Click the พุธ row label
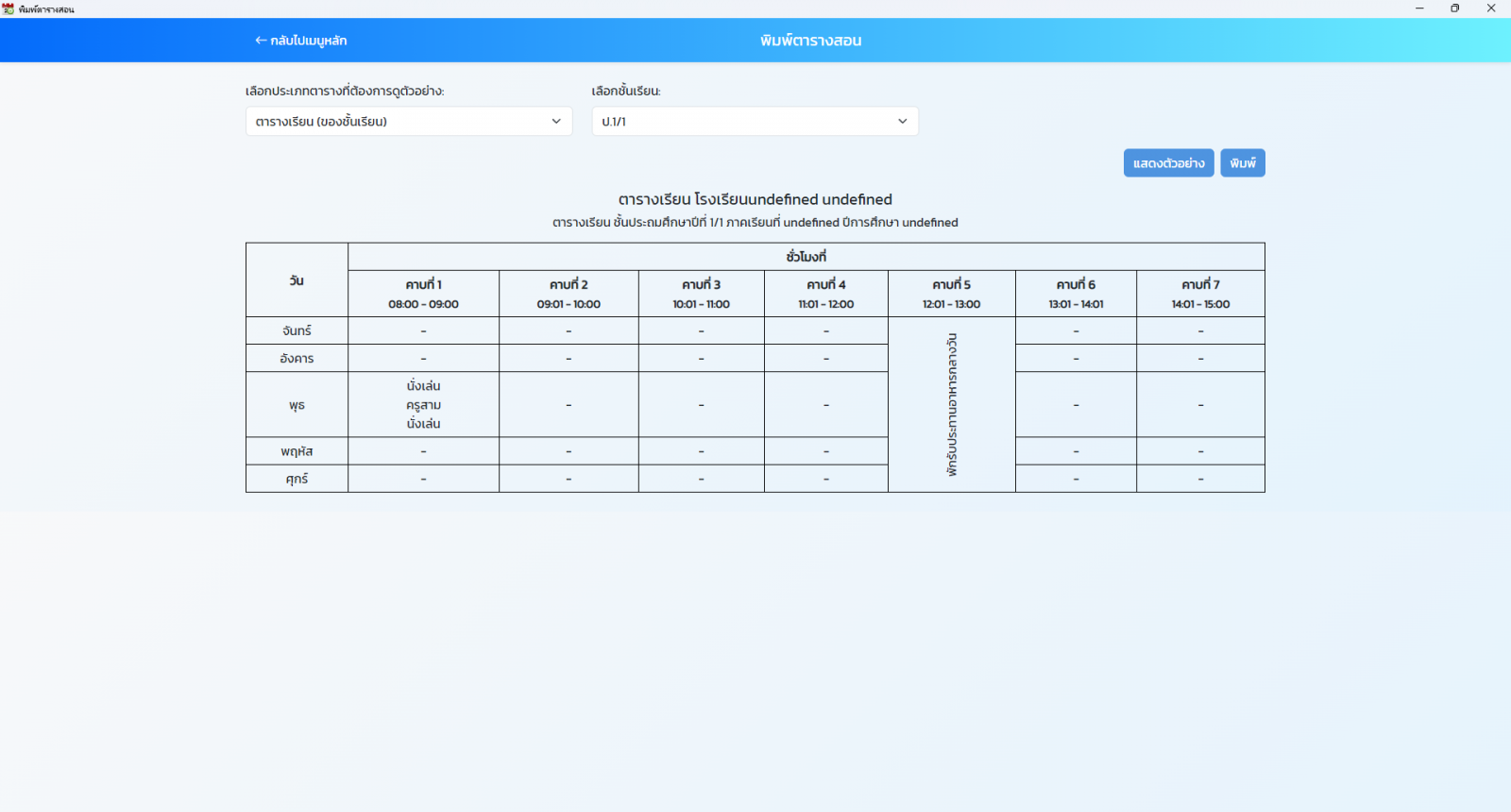Screen dimensions: 1511x812 pos(297,404)
